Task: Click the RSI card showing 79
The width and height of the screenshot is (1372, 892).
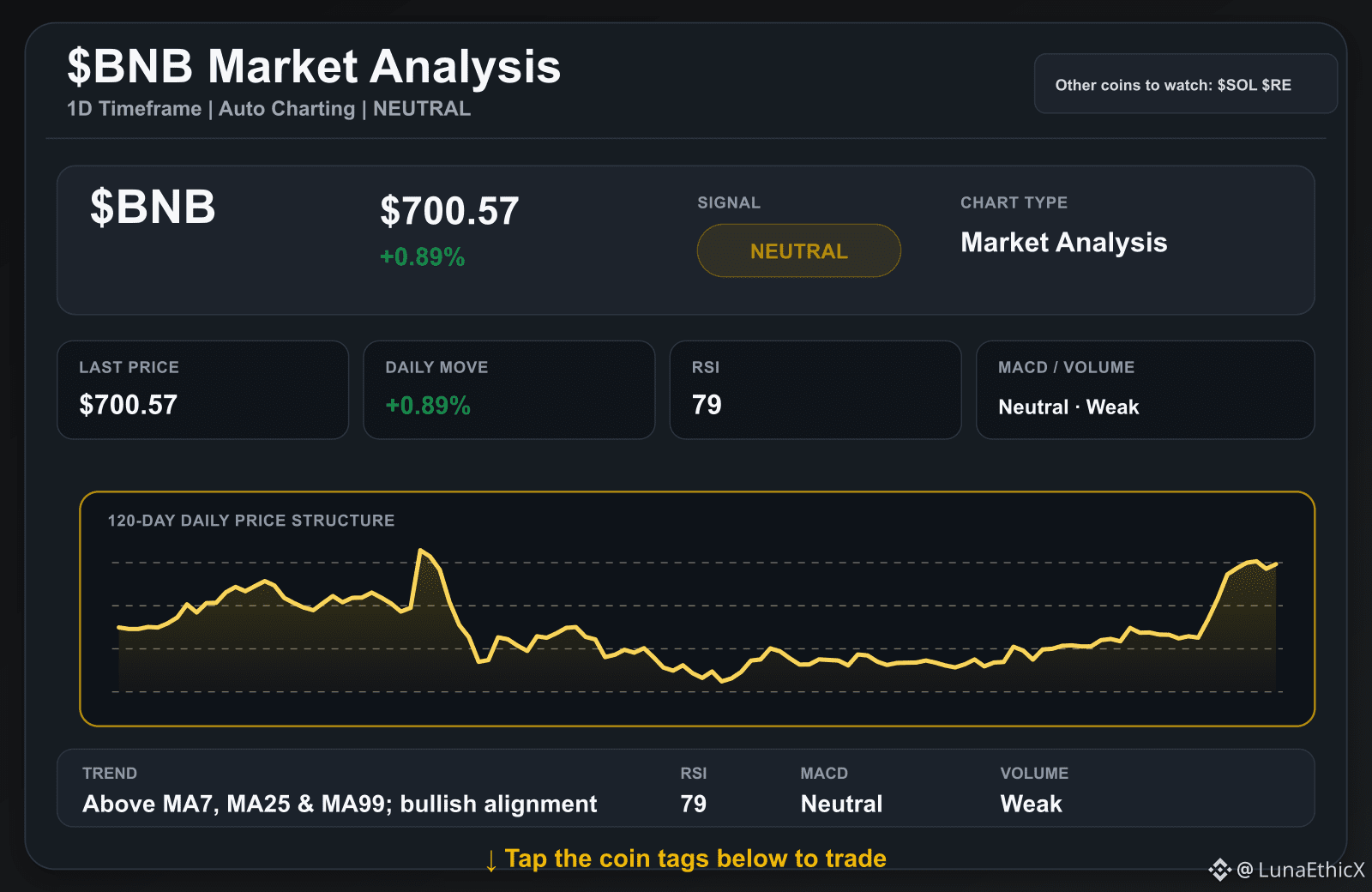Action: (815, 390)
